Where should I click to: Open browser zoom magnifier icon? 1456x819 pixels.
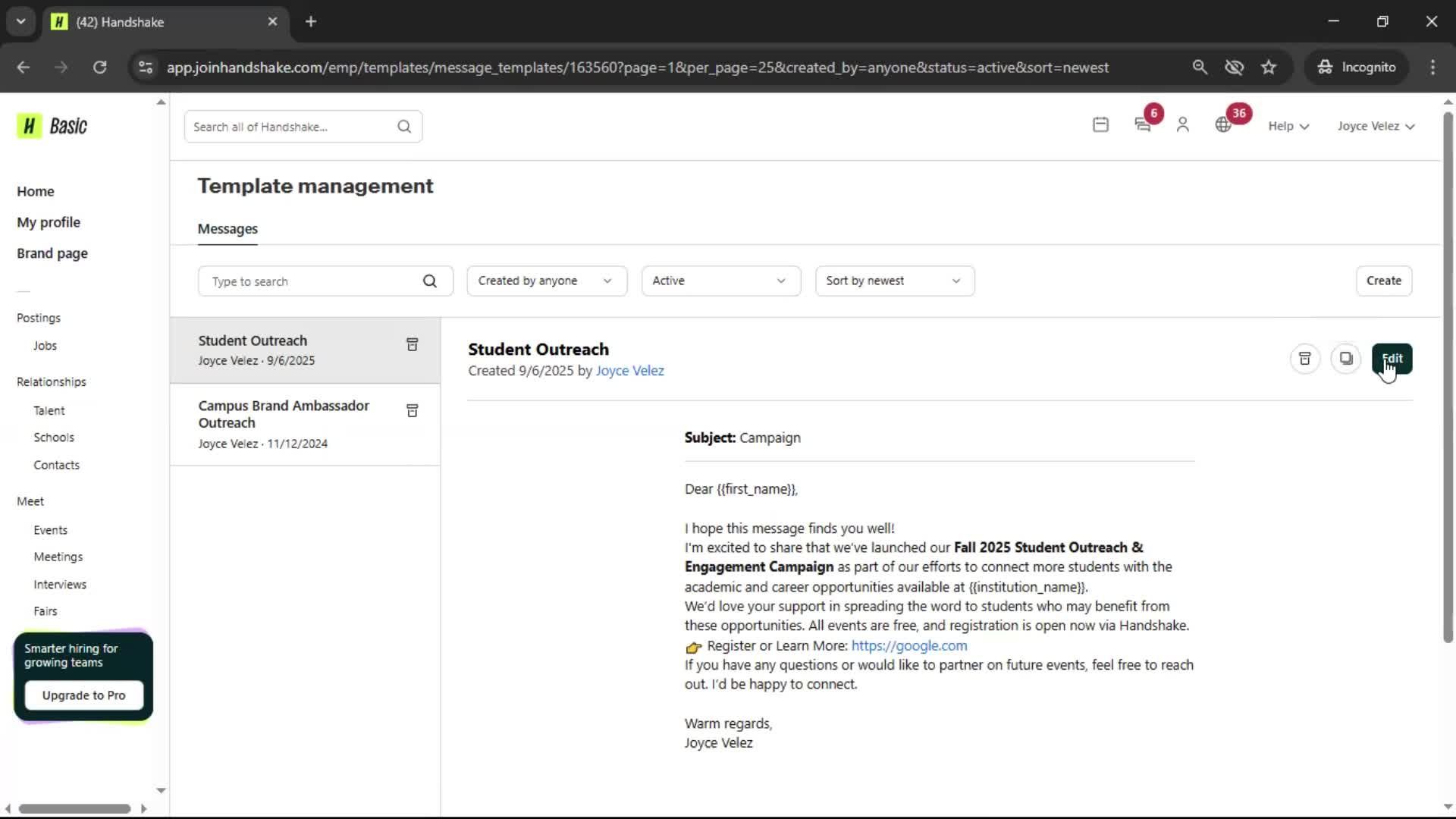point(1200,67)
